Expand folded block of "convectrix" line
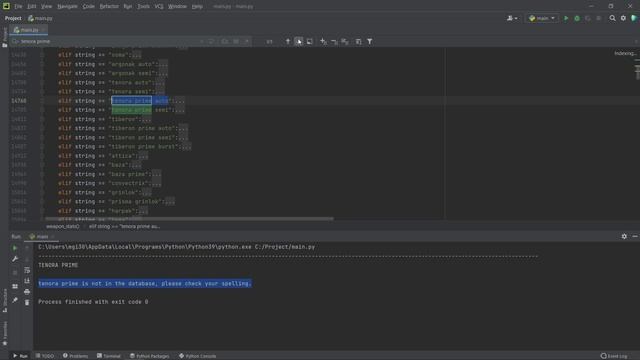Viewport: 640px width, 360px height. click(x=156, y=183)
